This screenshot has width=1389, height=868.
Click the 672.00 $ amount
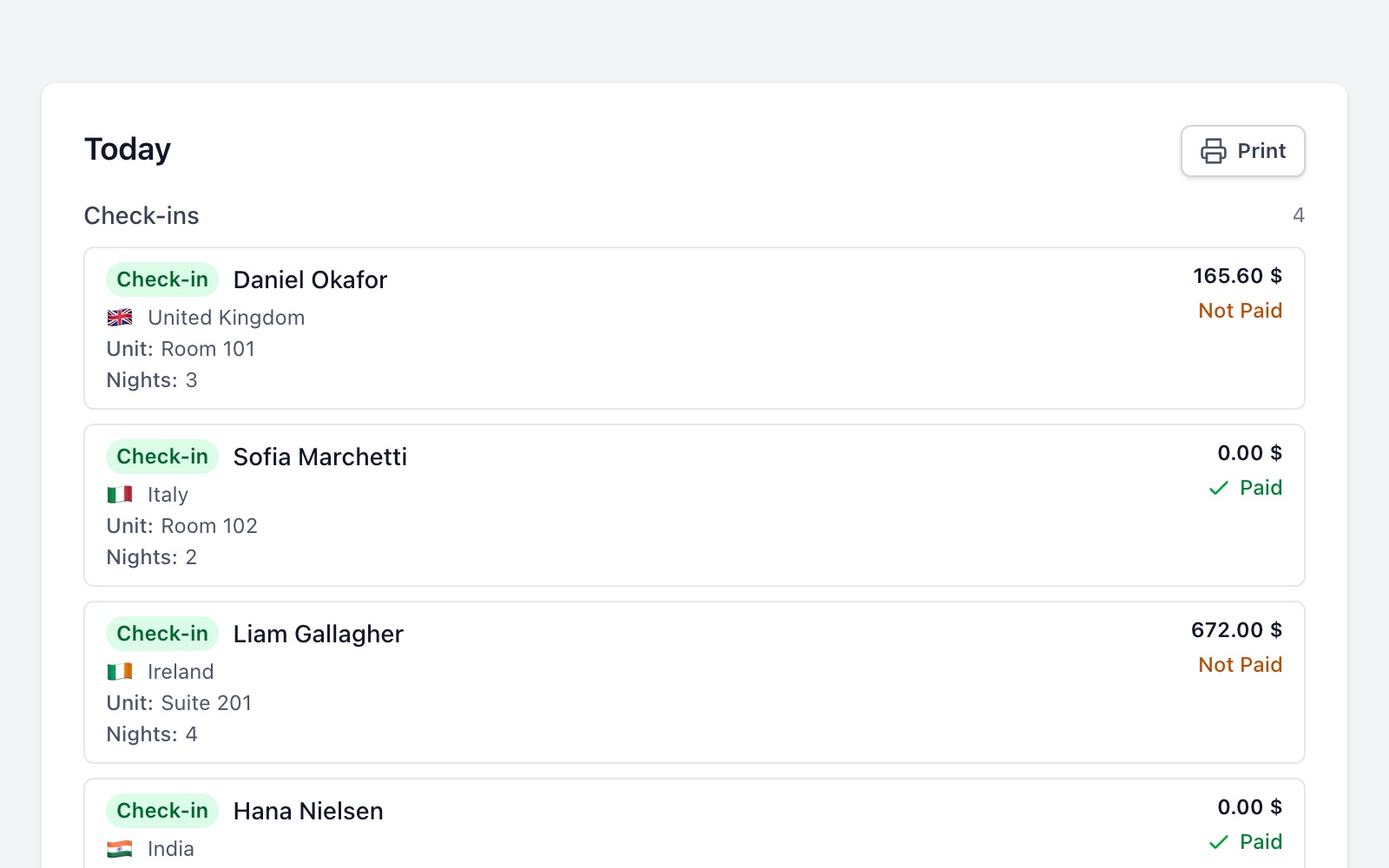point(1236,630)
